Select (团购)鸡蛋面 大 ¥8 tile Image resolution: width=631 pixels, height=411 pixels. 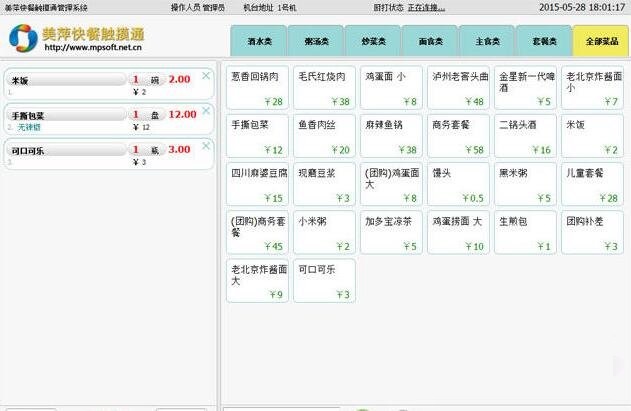(392, 184)
